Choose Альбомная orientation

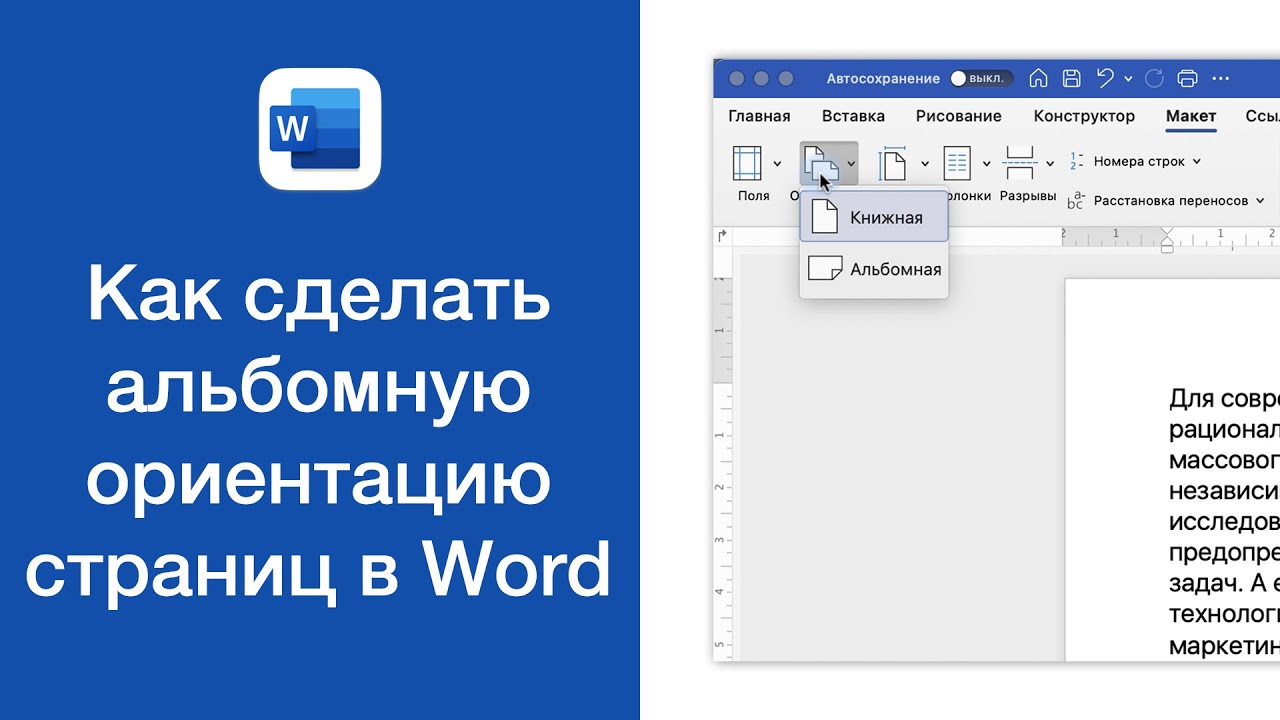(874, 269)
